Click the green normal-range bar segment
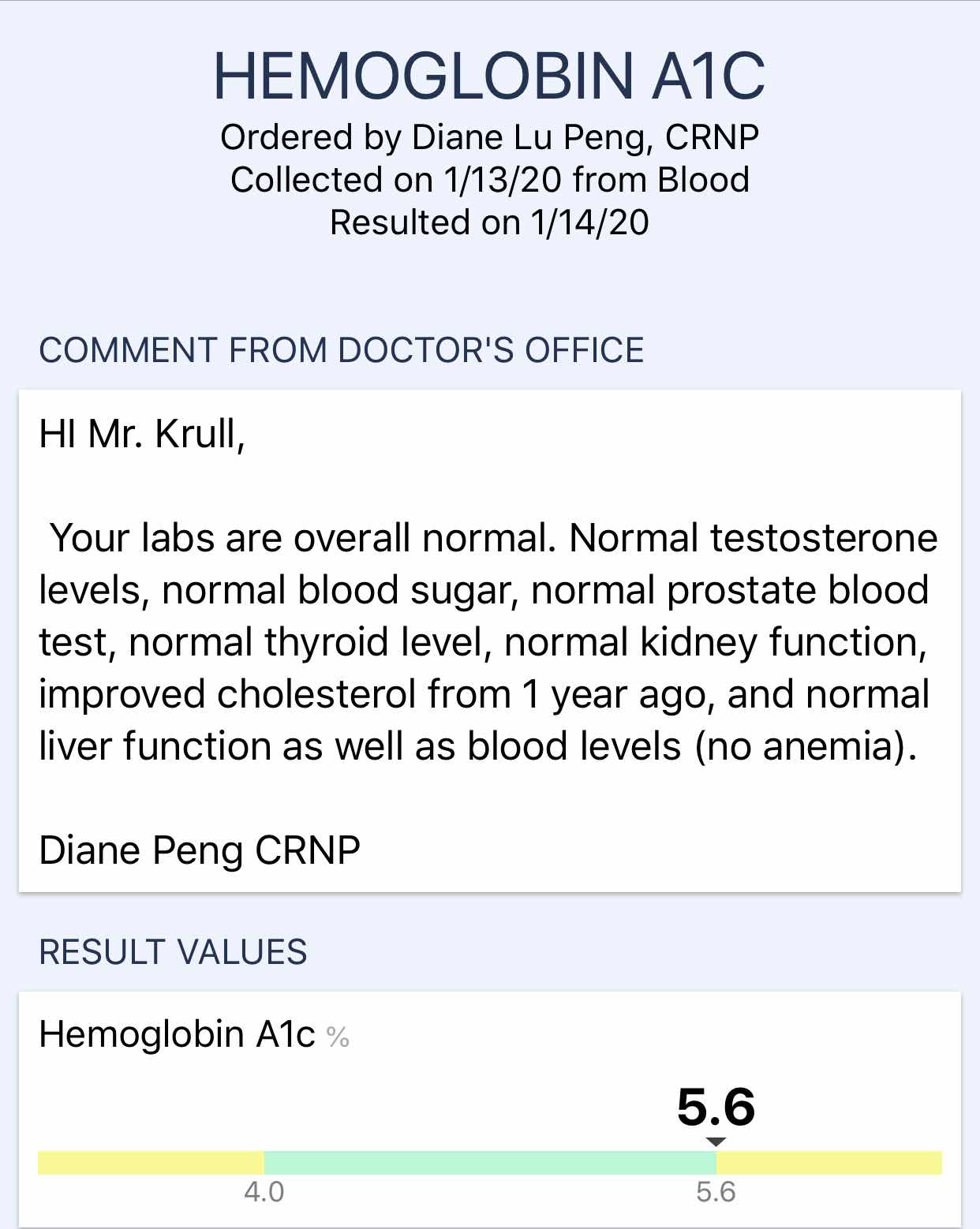Image resolution: width=980 pixels, height=1229 pixels. [490, 1163]
